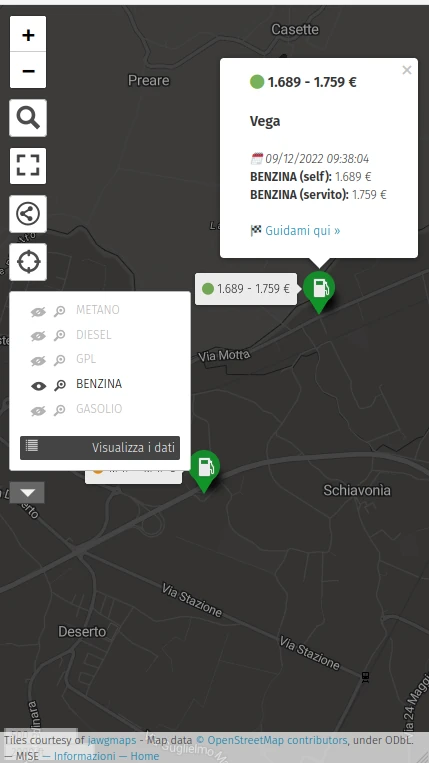Open the Home footer link
This screenshot has width=429, height=763.
(144, 756)
